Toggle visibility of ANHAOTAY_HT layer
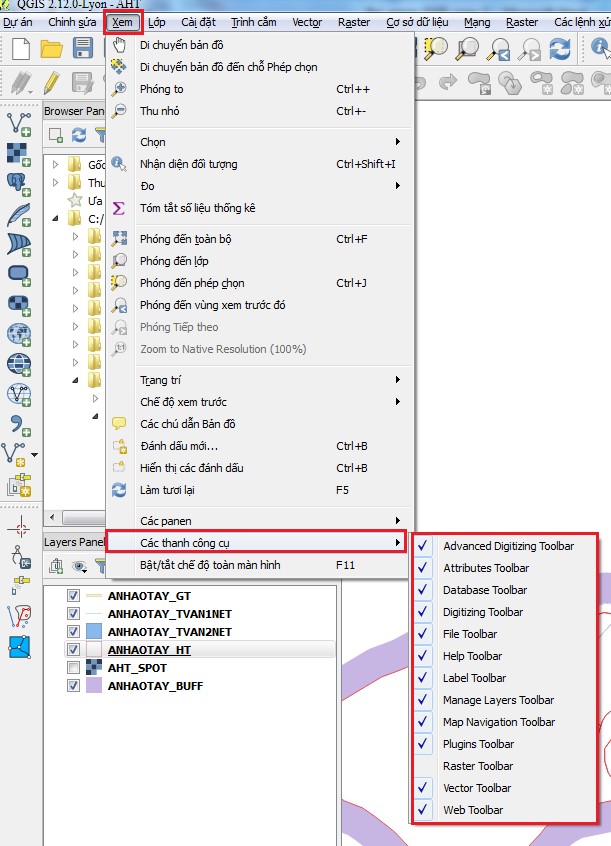The image size is (611, 846). (x=73, y=650)
